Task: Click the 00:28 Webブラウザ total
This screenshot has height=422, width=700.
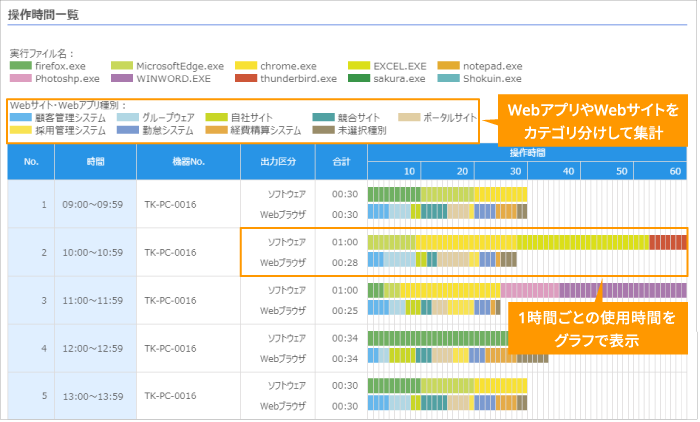Action: pos(345,263)
